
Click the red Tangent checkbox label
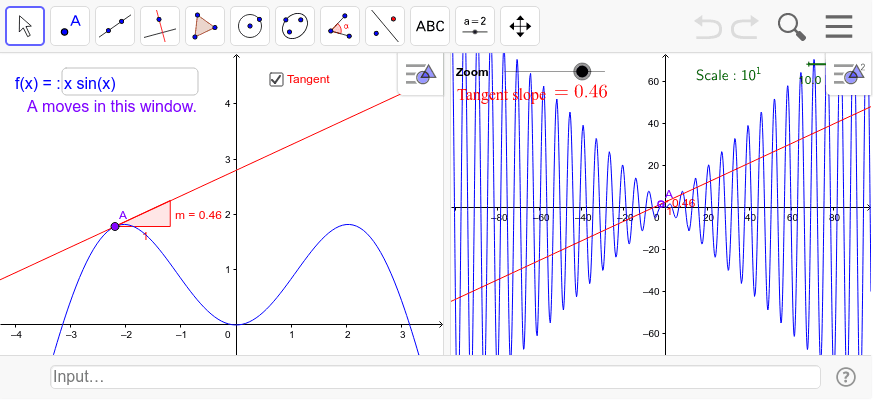(308, 79)
